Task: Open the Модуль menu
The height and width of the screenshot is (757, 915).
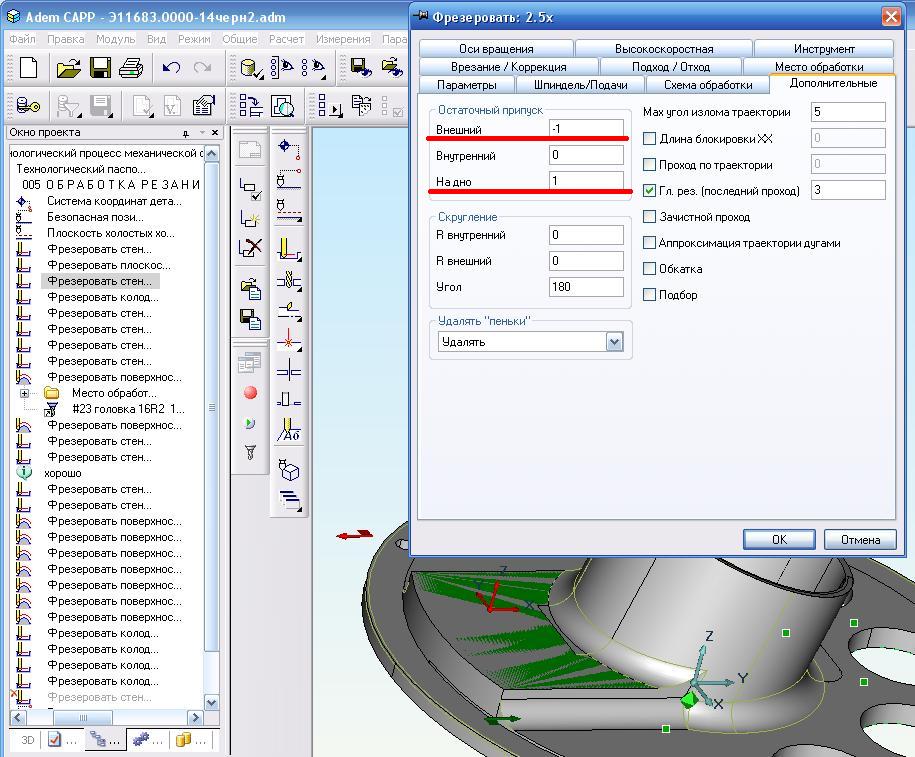Action: click(x=116, y=39)
